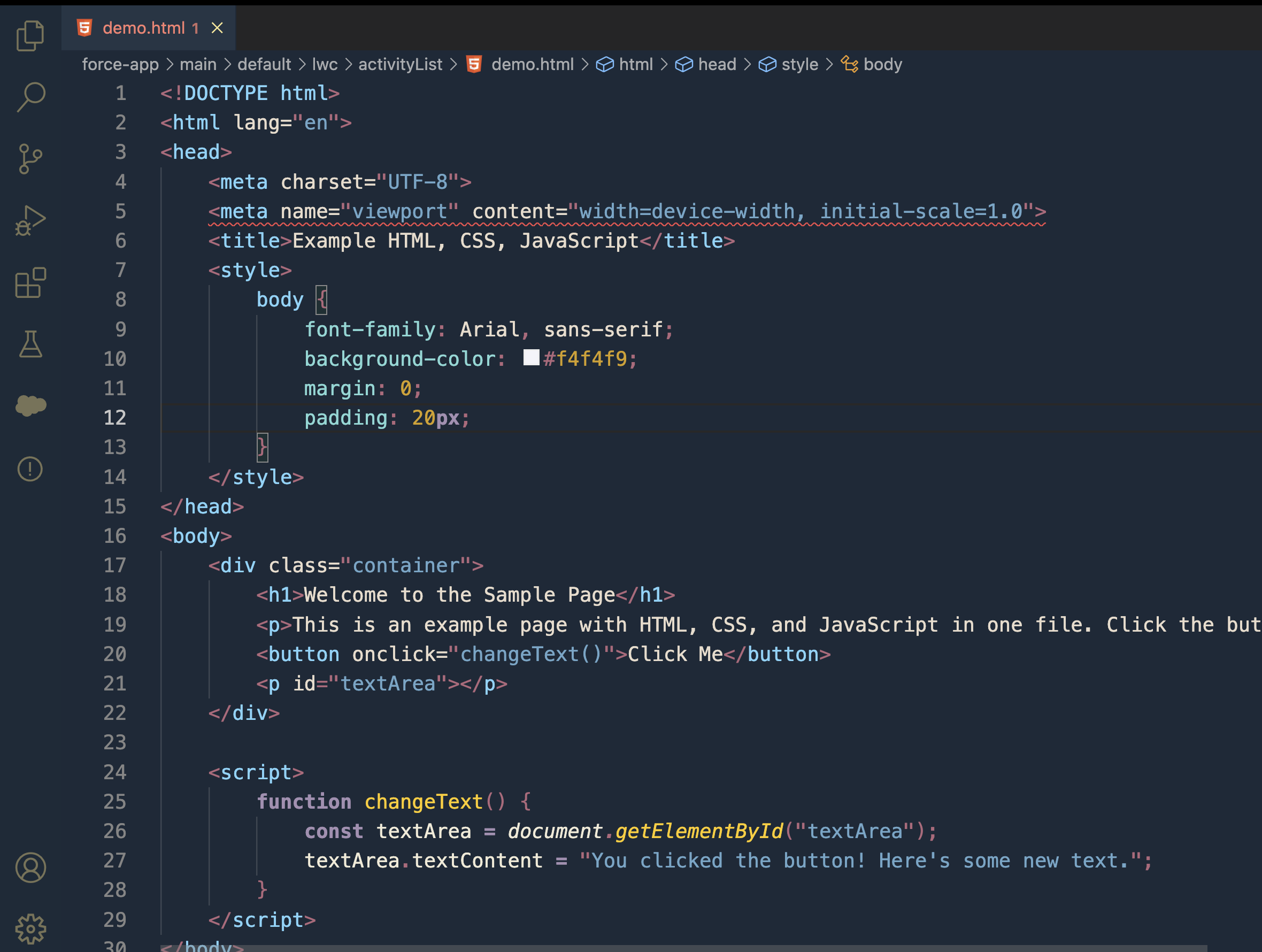Click the force-app breadcrumb folder

pos(120,65)
